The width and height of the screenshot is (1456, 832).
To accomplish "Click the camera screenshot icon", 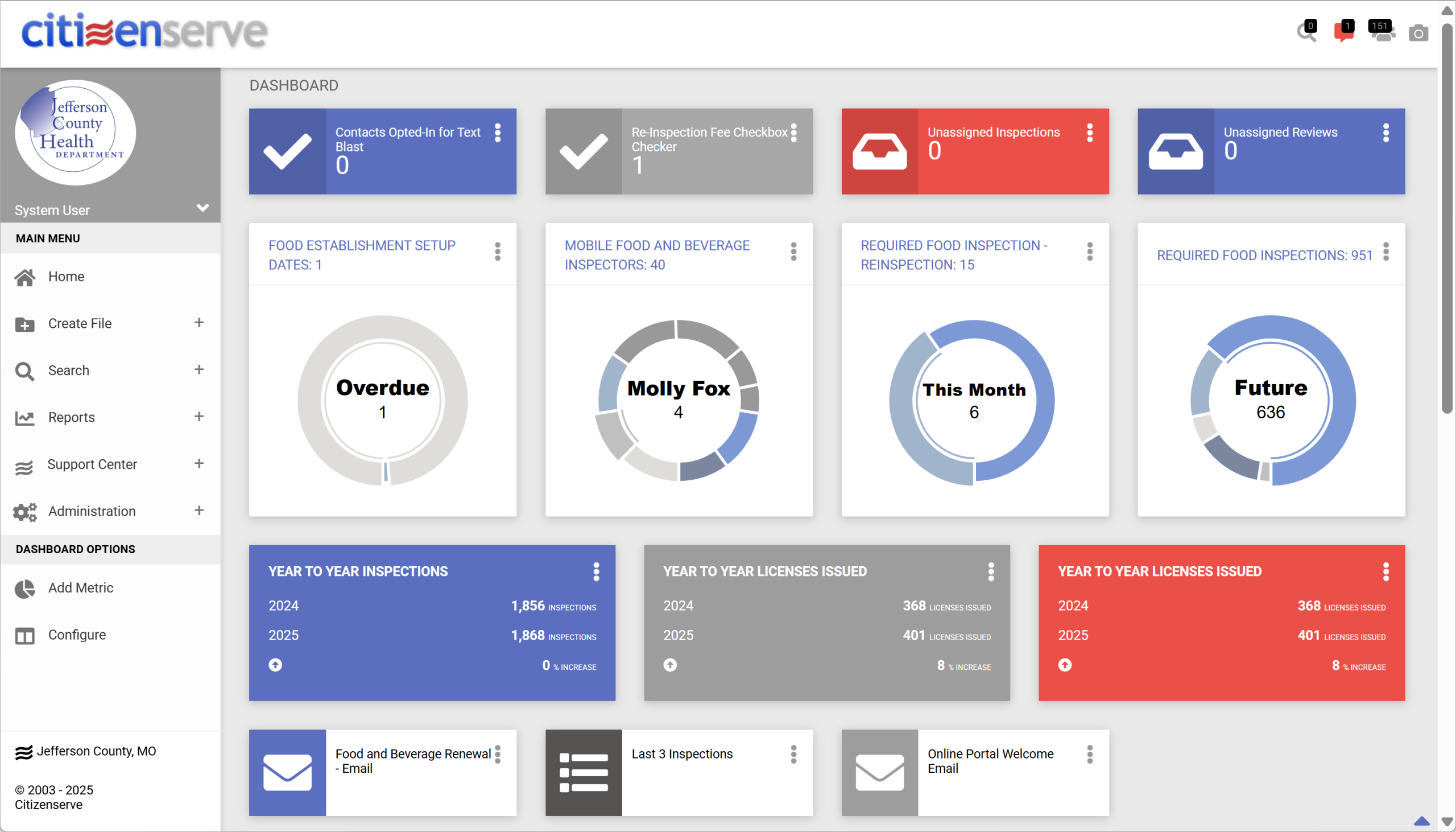I will click(x=1418, y=34).
